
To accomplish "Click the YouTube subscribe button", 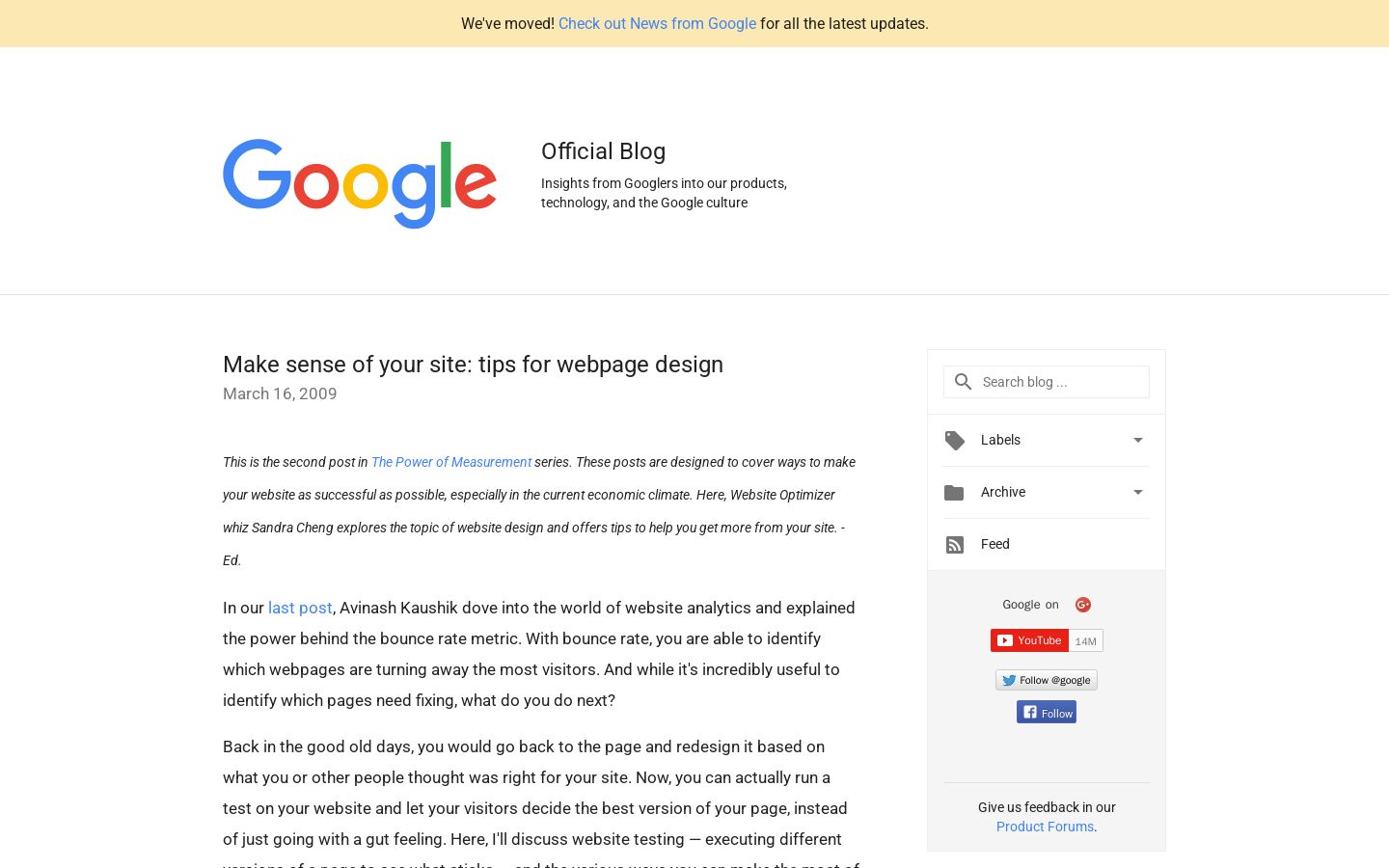I will (1029, 640).
